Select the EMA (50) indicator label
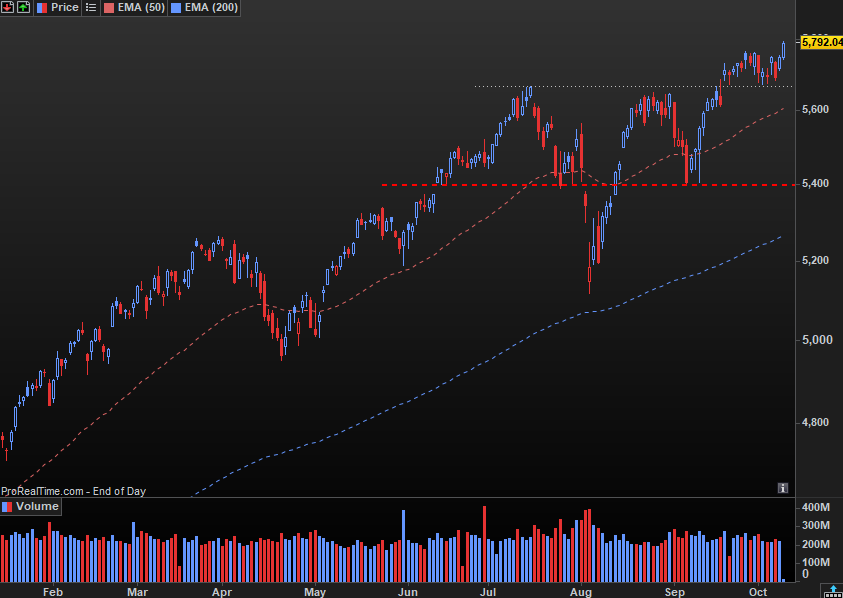Viewport: 843px width, 598px height. coord(141,8)
